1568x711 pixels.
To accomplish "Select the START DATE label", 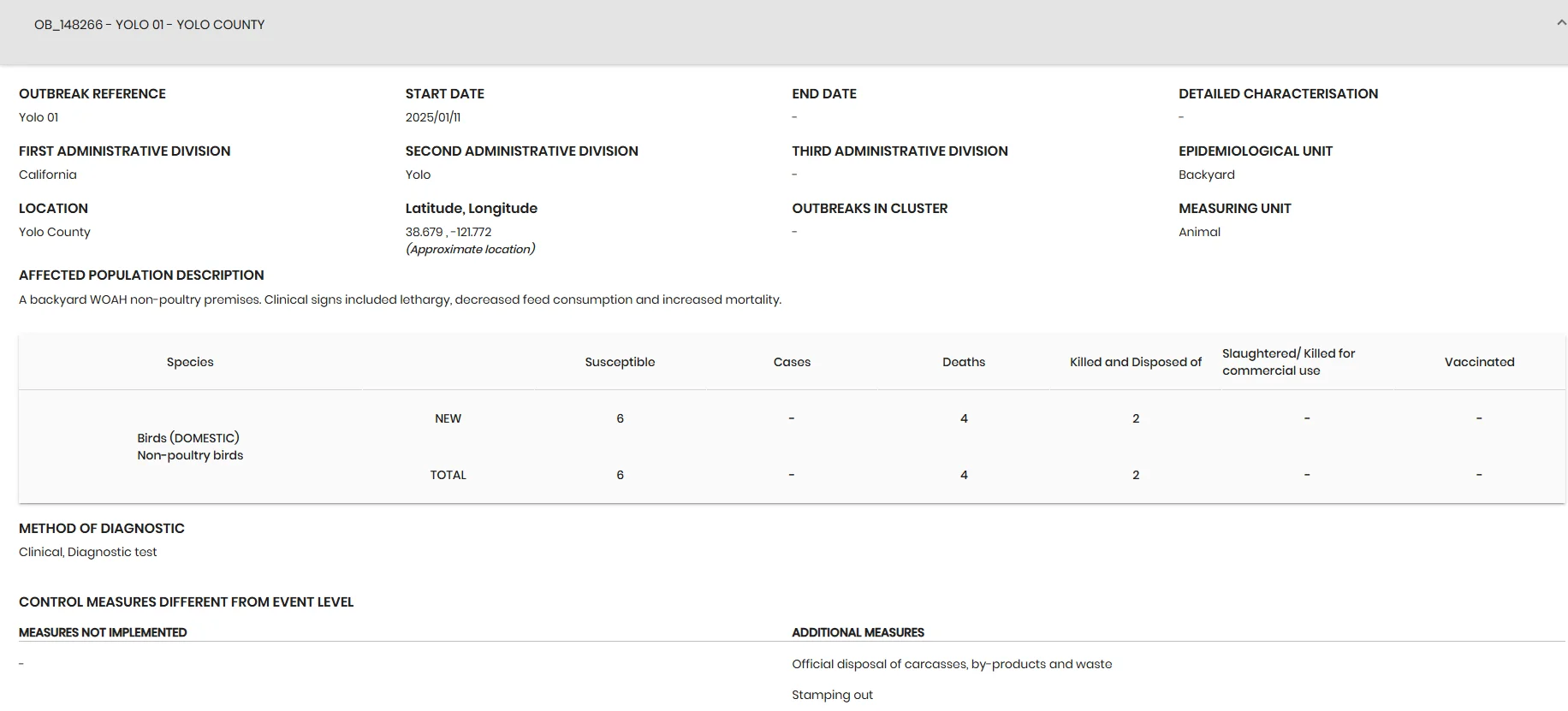I will click(x=445, y=94).
